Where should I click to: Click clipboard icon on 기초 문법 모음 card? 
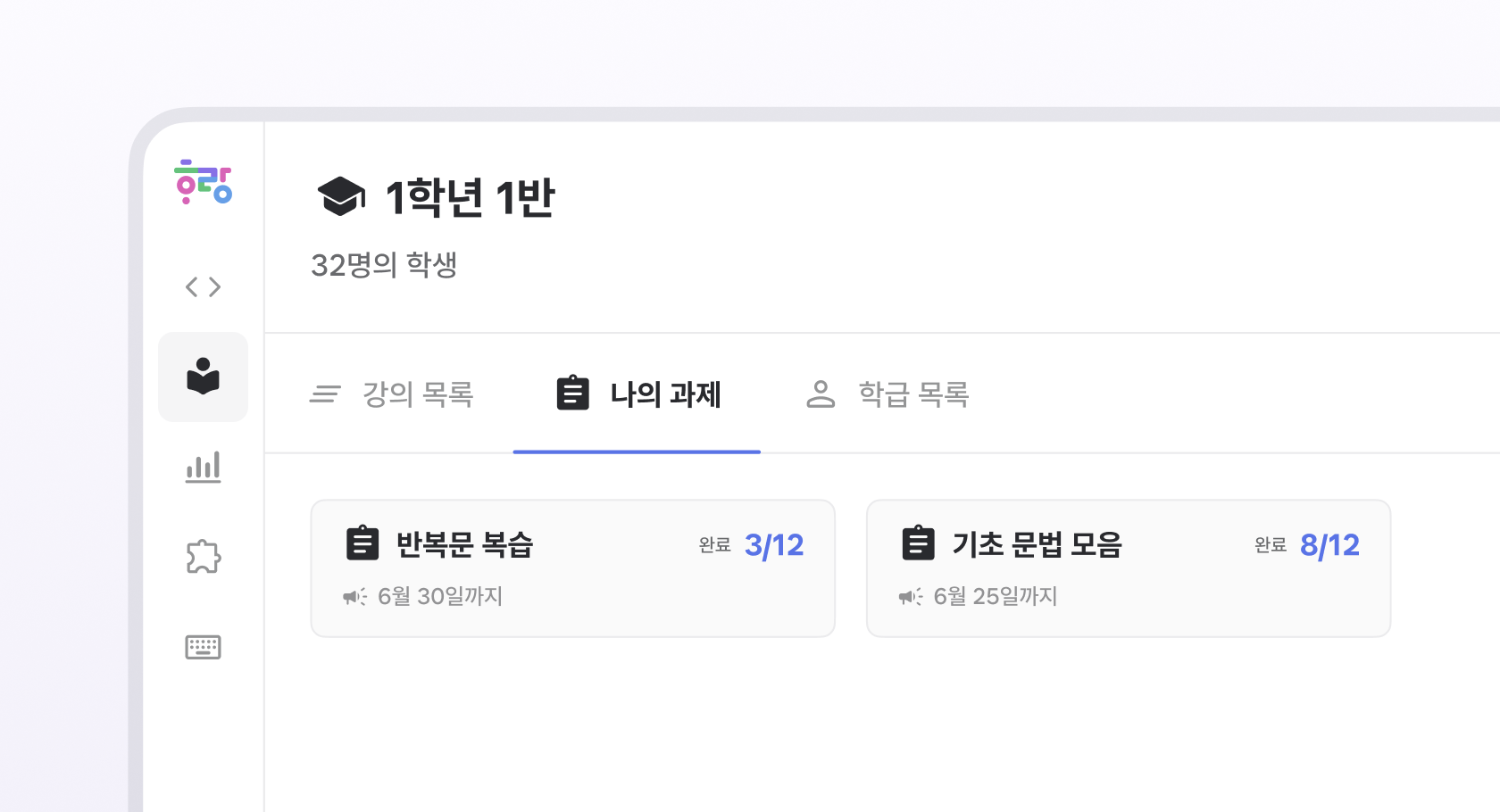pyautogui.click(x=918, y=543)
